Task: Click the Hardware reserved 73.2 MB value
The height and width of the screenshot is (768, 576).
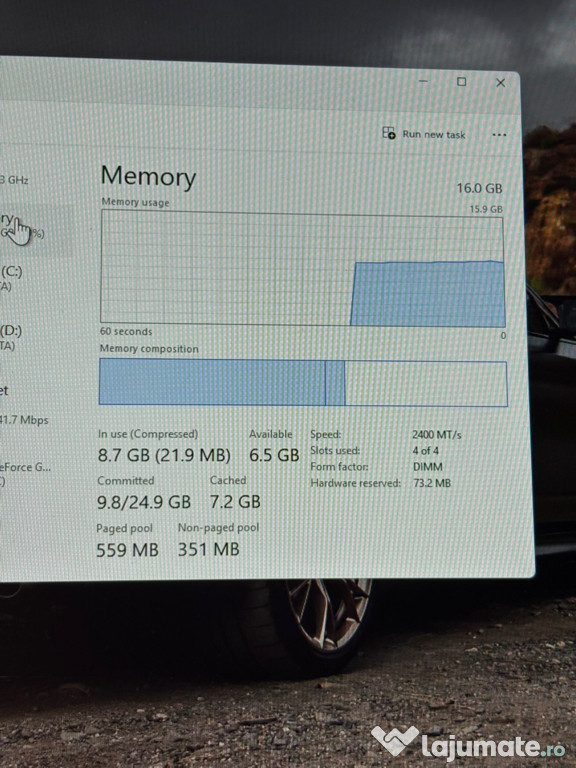Action: 432,483
